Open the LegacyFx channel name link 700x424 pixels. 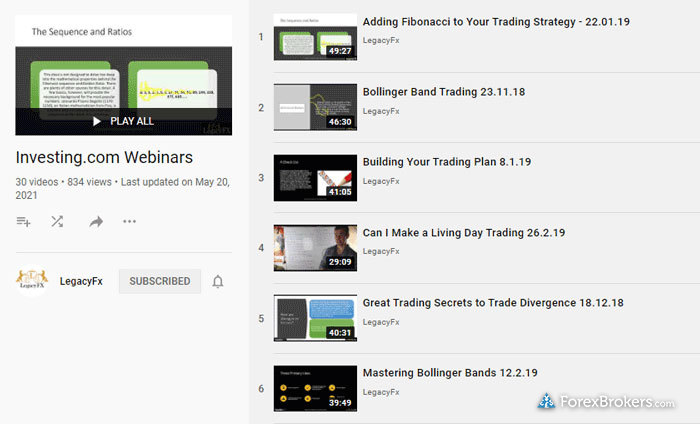pos(81,281)
